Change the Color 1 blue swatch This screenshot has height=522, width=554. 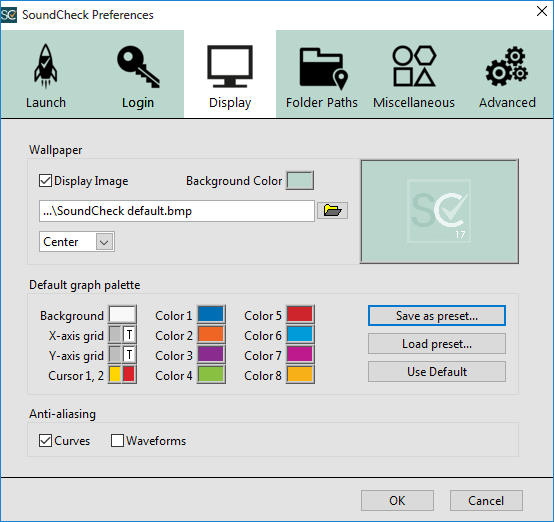[x=211, y=314]
